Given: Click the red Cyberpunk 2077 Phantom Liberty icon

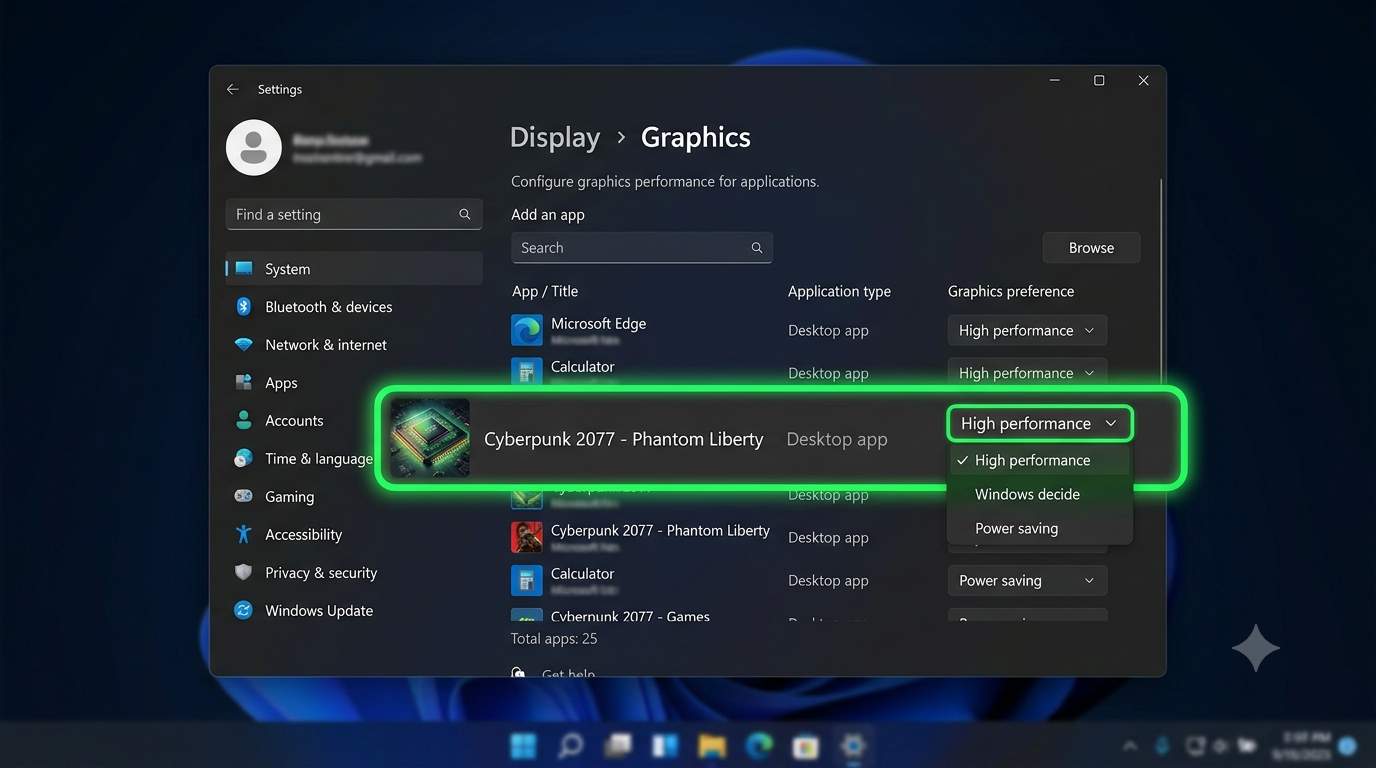Looking at the screenshot, I should pos(527,537).
